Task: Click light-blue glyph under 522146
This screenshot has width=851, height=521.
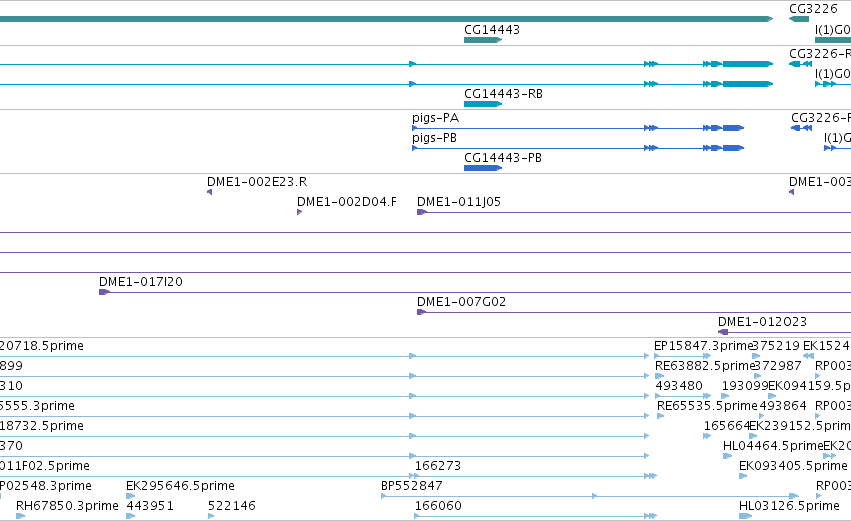Action: coord(211,516)
